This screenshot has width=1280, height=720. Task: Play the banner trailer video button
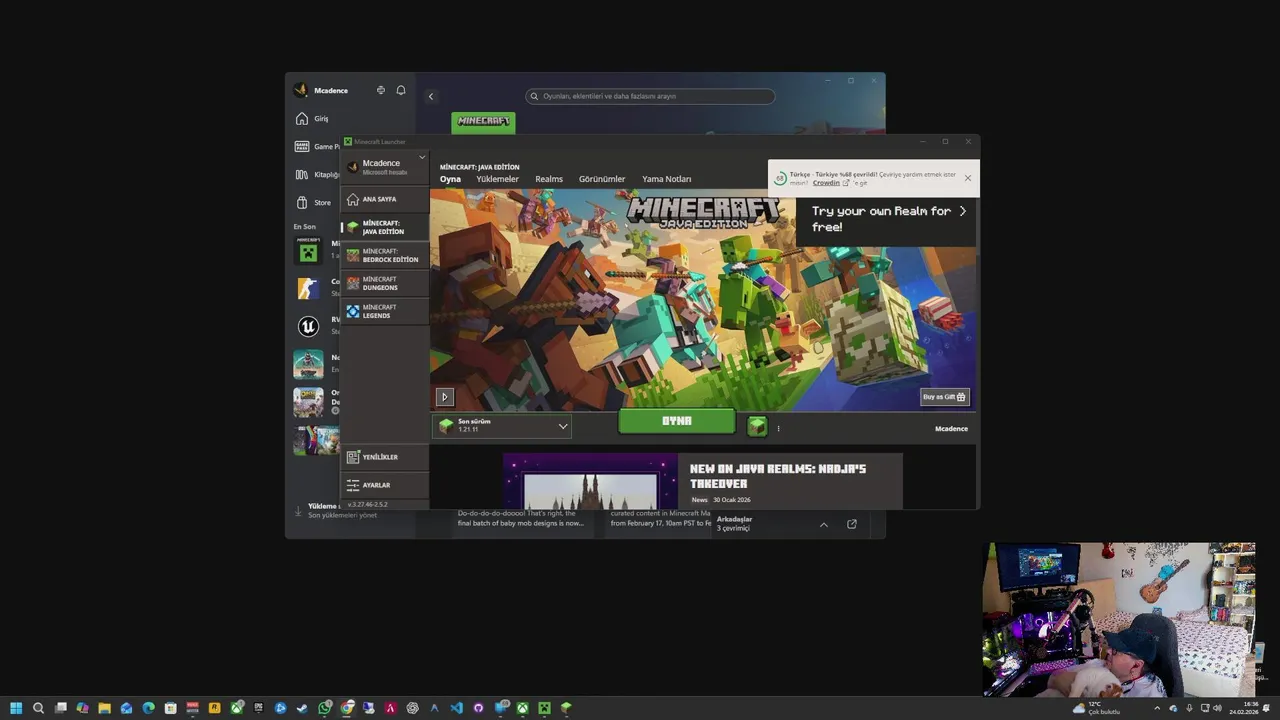coord(445,397)
